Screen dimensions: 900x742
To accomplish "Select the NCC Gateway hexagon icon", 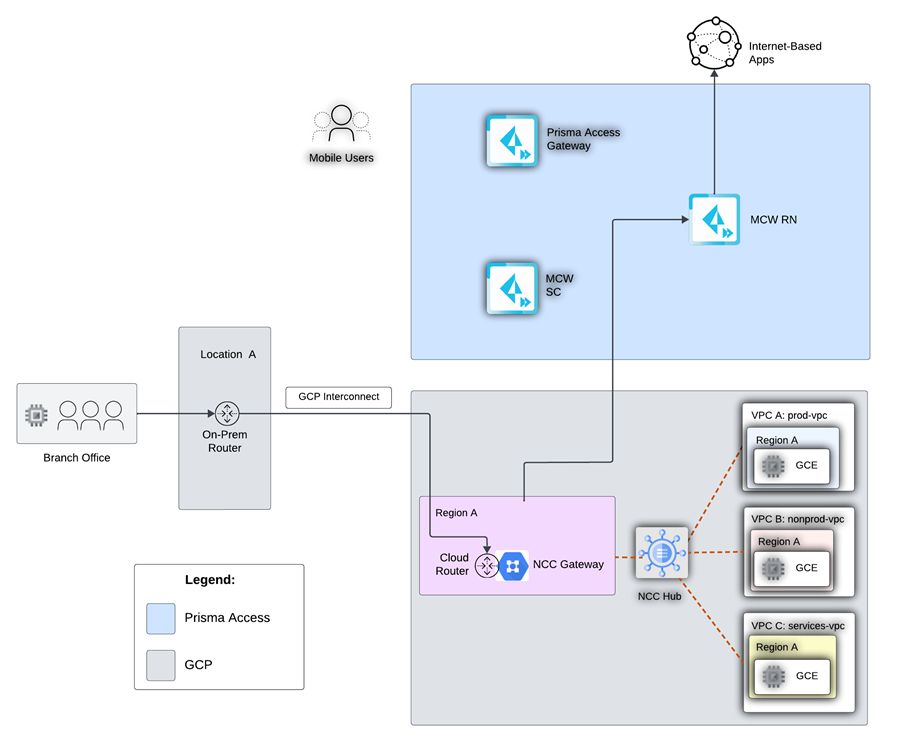I will click(x=513, y=566).
